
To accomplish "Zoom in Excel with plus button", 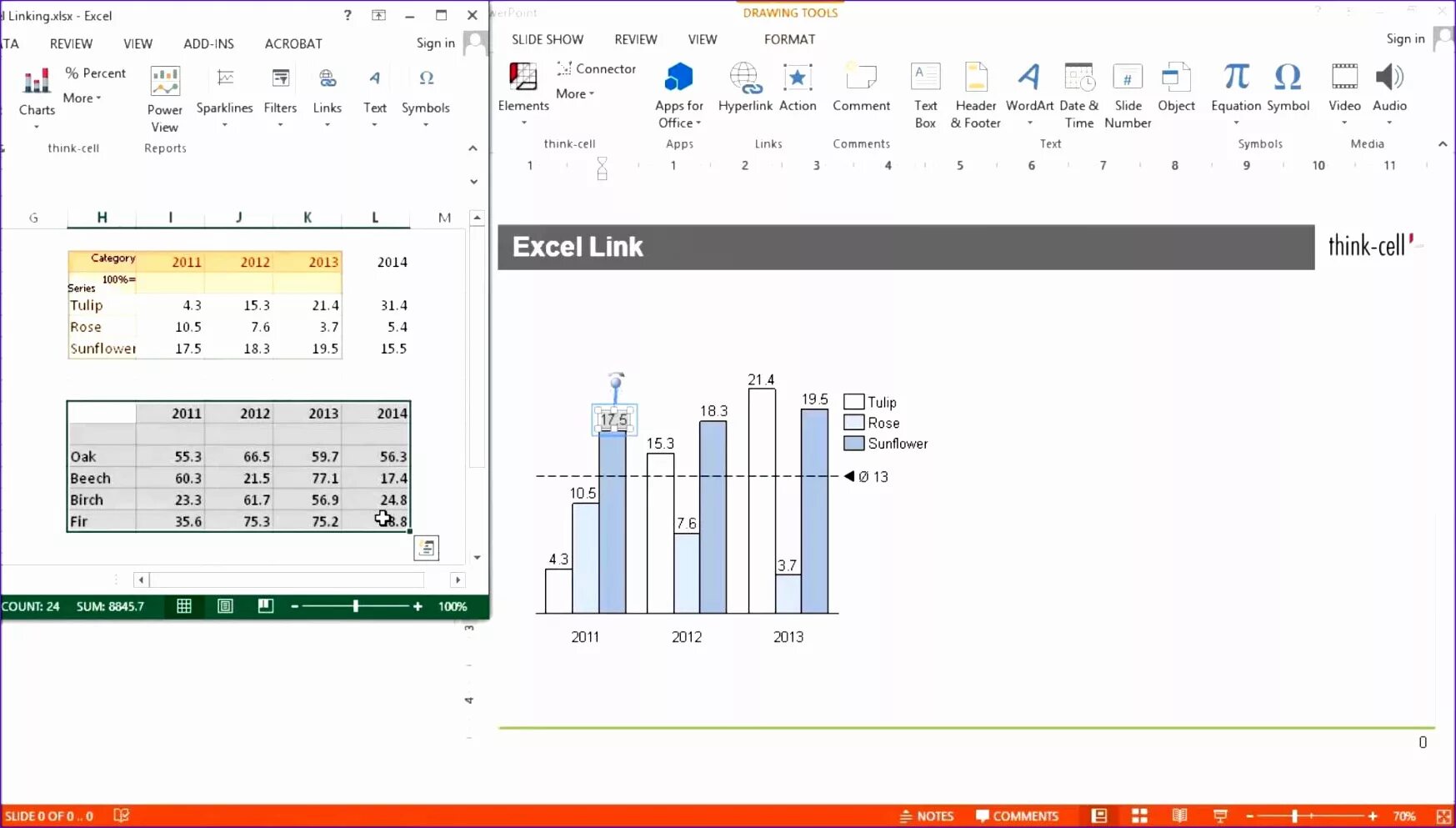I will pyautogui.click(x=418, y=606).
